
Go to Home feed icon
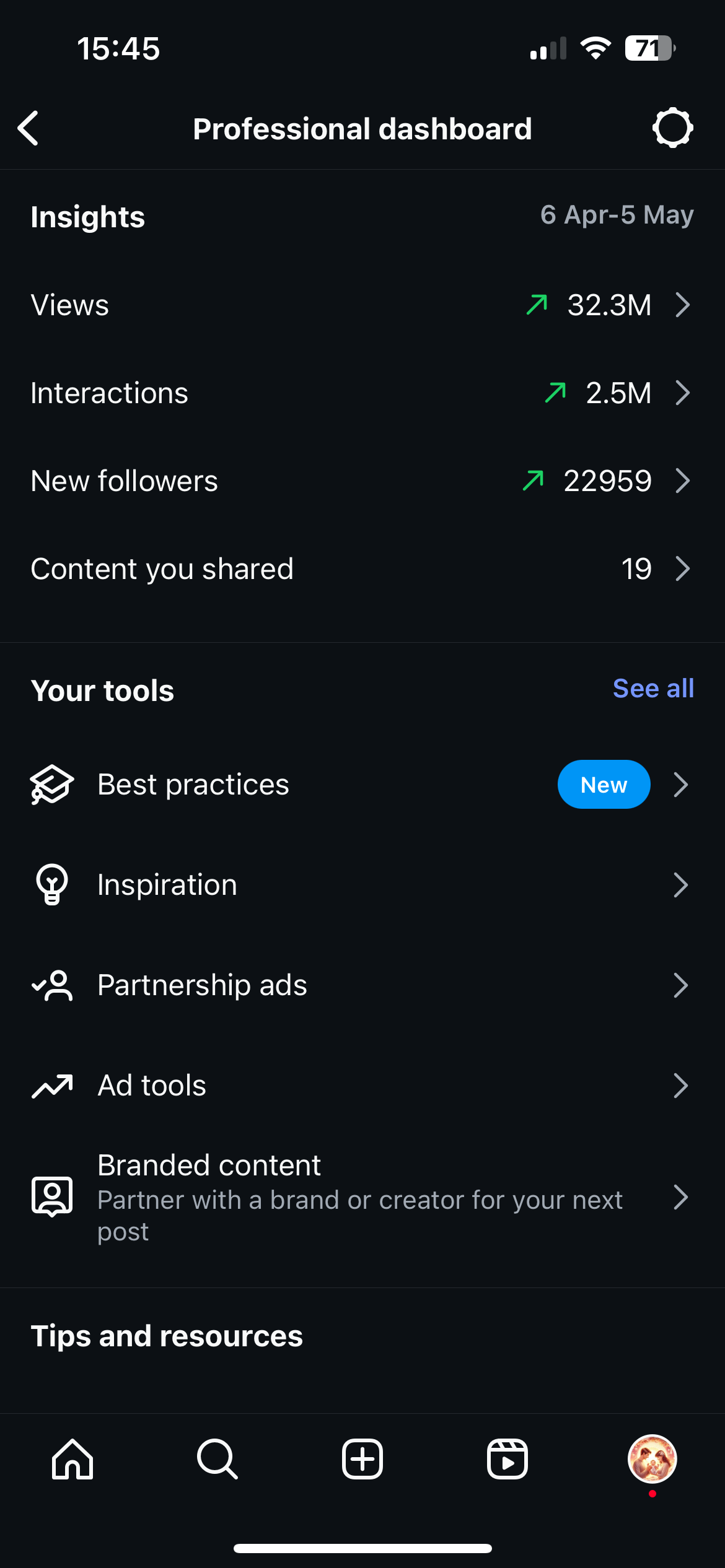pos(72,1459)
